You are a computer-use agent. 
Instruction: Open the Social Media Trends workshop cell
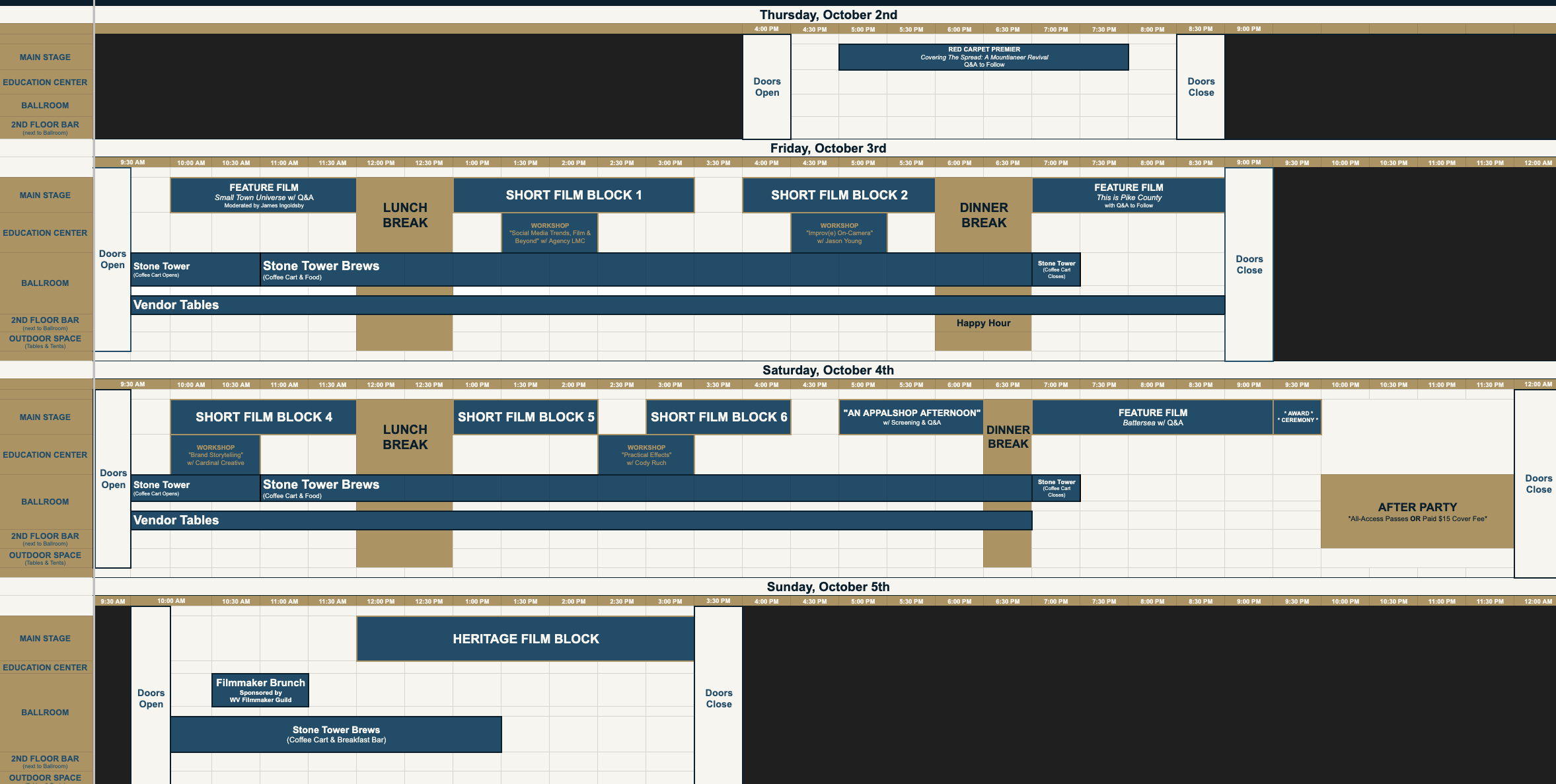pos(550,233)
